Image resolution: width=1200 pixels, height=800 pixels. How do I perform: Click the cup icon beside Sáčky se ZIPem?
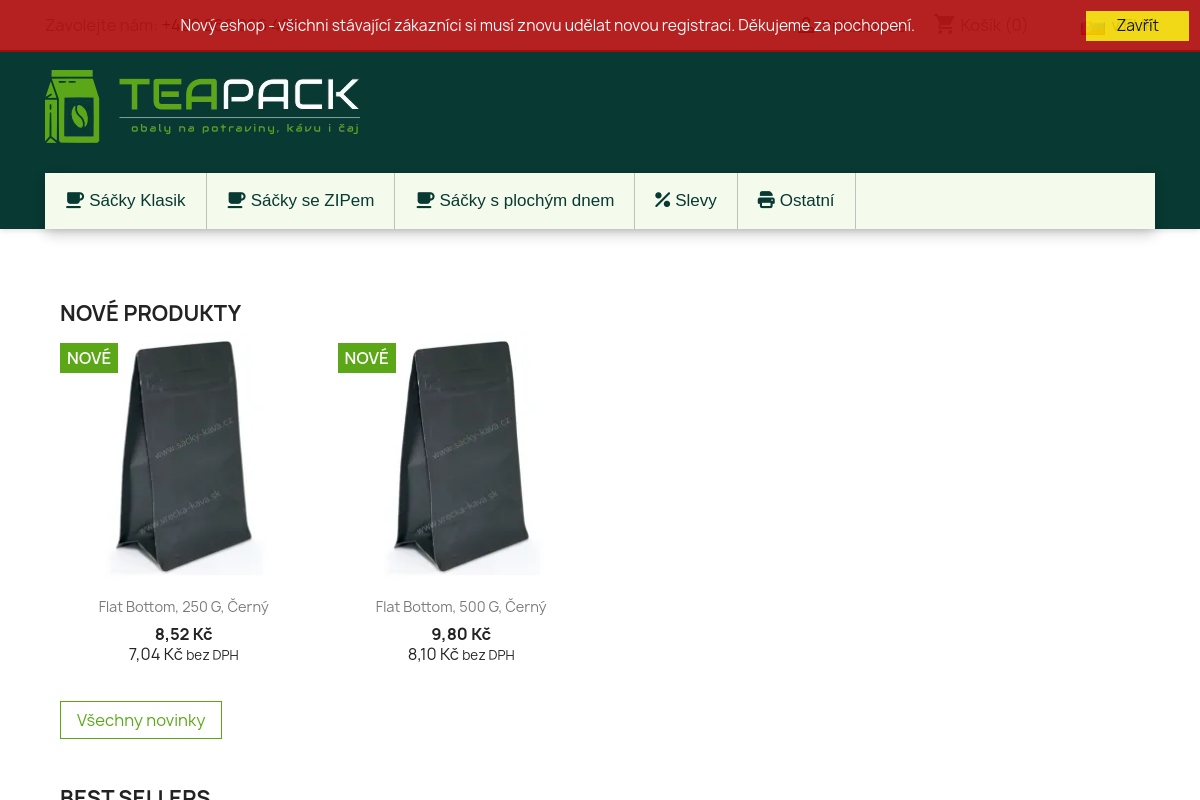click(x=236, y=200)
